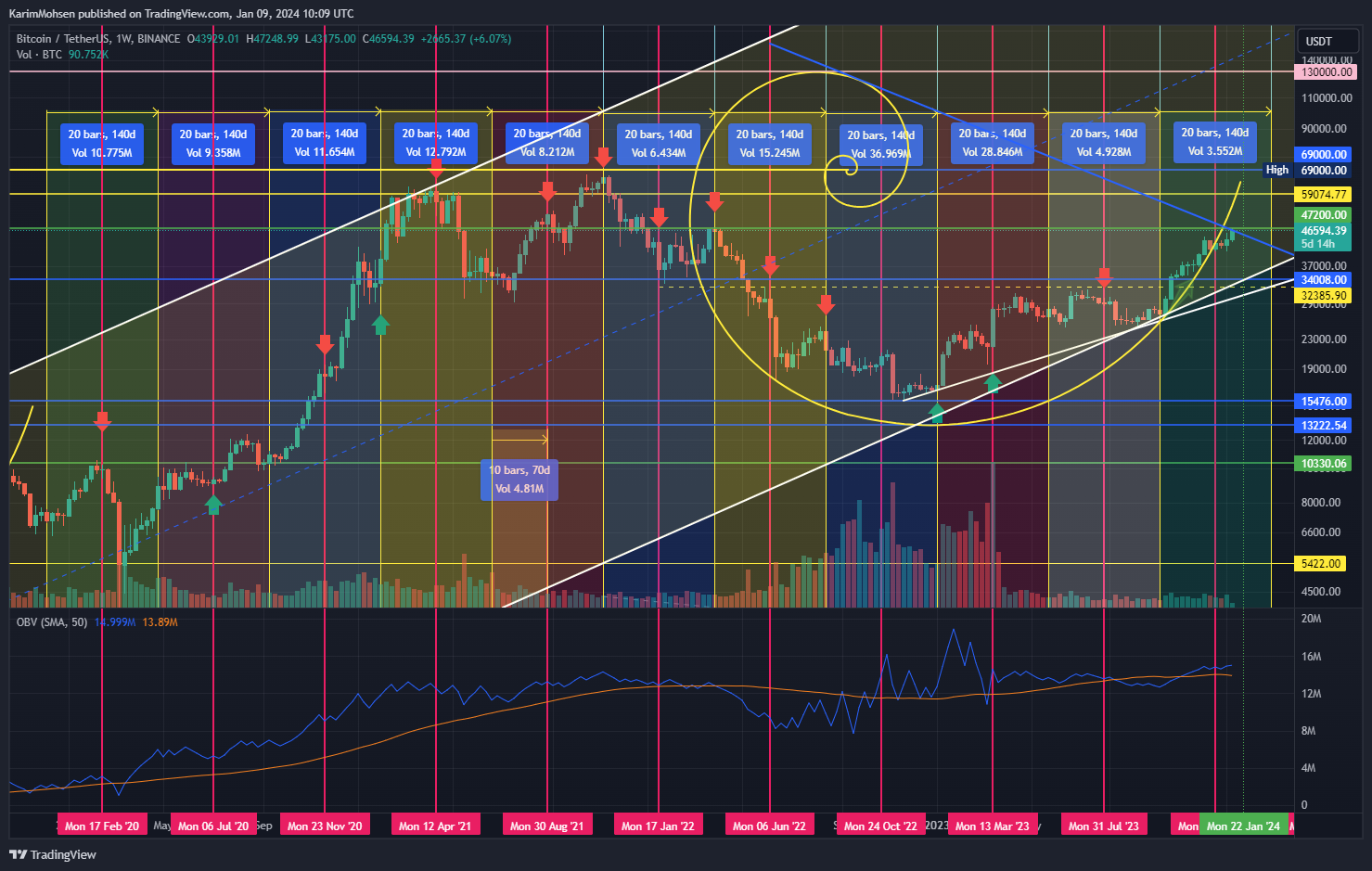Click the OBV (SMA, 50) indicator label
This screenshot has height=871, width=1372.
pyautogui.click(x=52, y=622)
